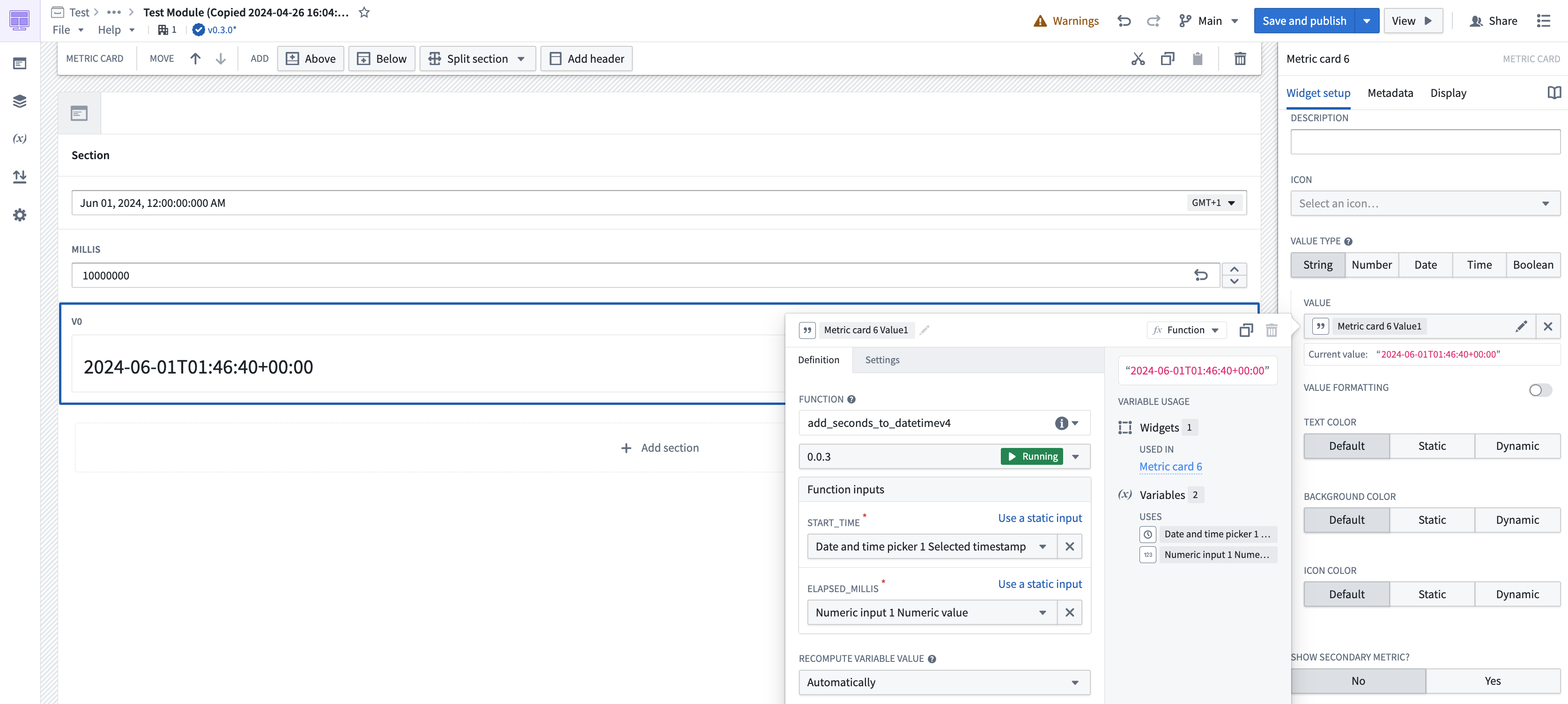Screen dimensions: 1568x704
Task: Open START_TIME variable selector dropdown
Action: click(x=932, y=546)
